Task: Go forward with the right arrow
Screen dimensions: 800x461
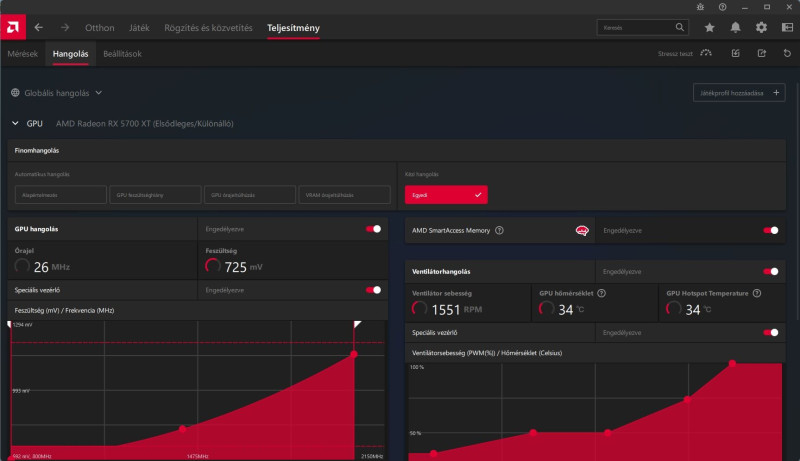Action: tap(65, 28)
